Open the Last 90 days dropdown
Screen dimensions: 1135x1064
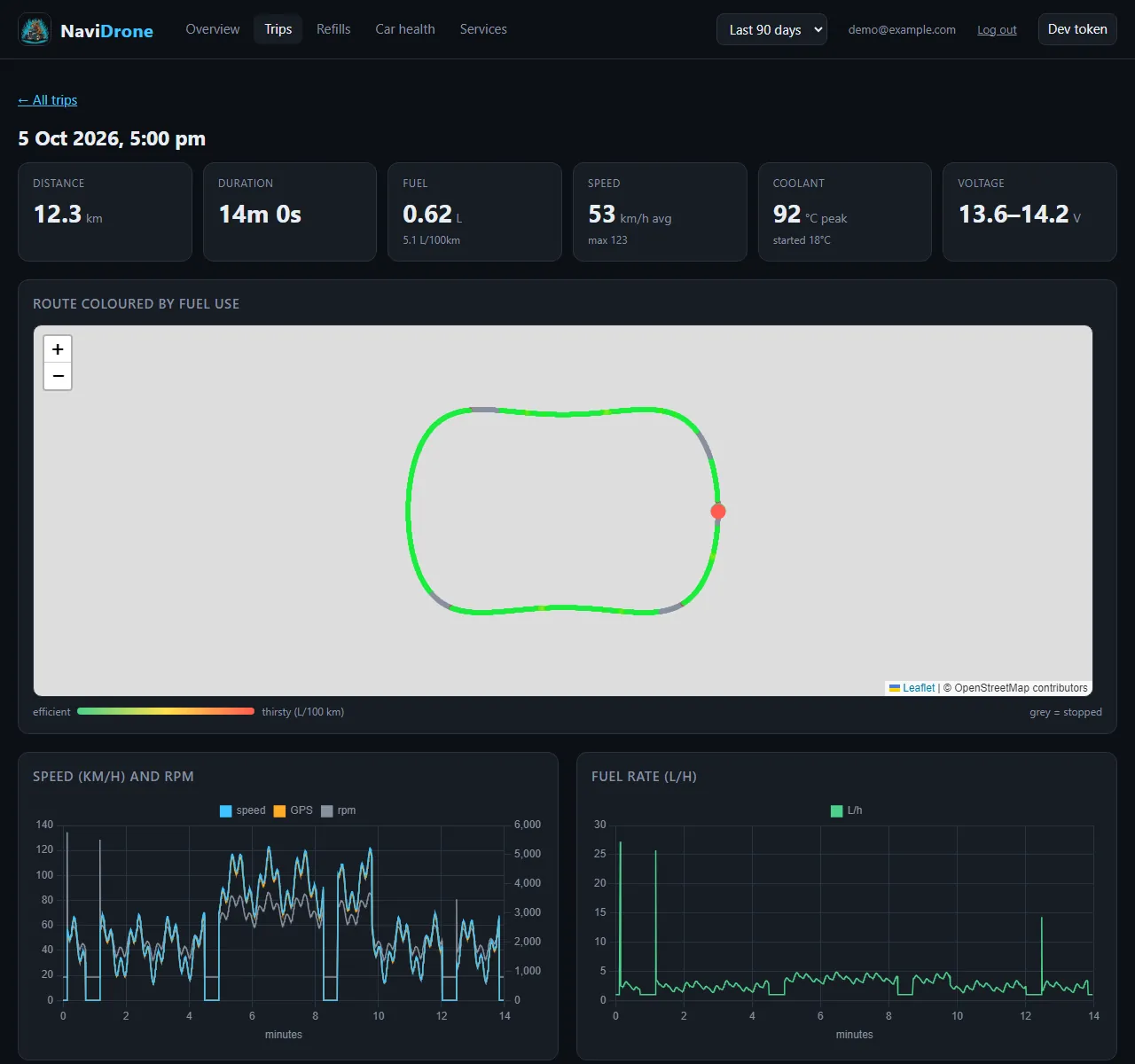(x=771, y=29)
